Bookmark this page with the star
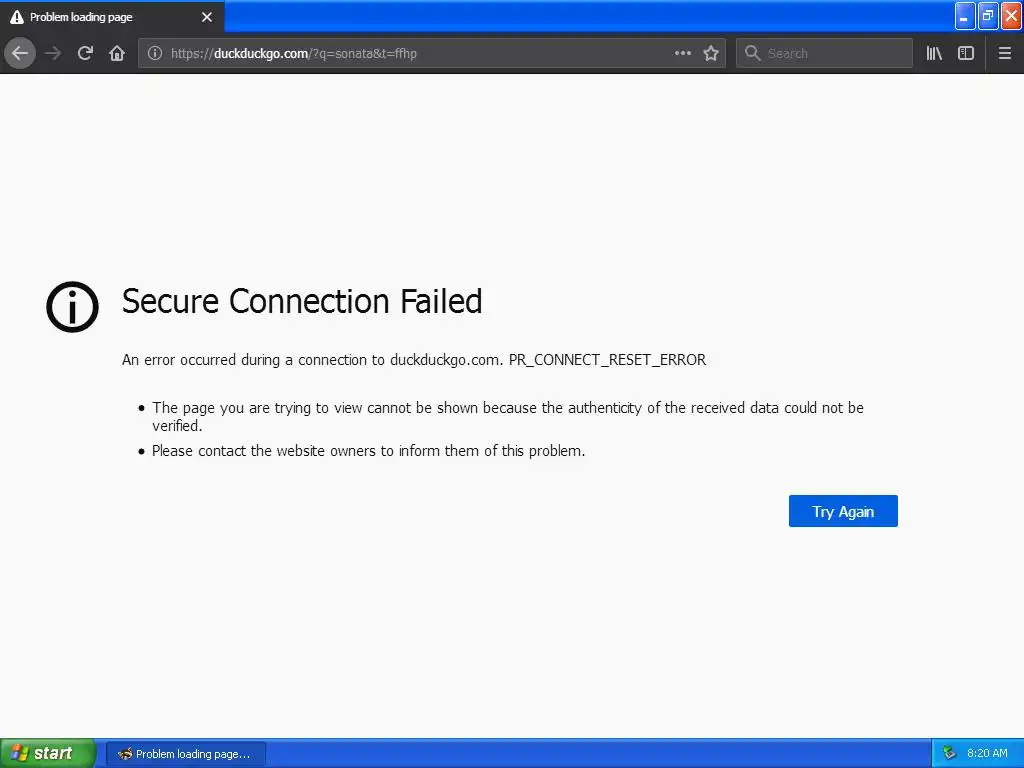This screenshot has width=1024, height=768. point(711,53)
